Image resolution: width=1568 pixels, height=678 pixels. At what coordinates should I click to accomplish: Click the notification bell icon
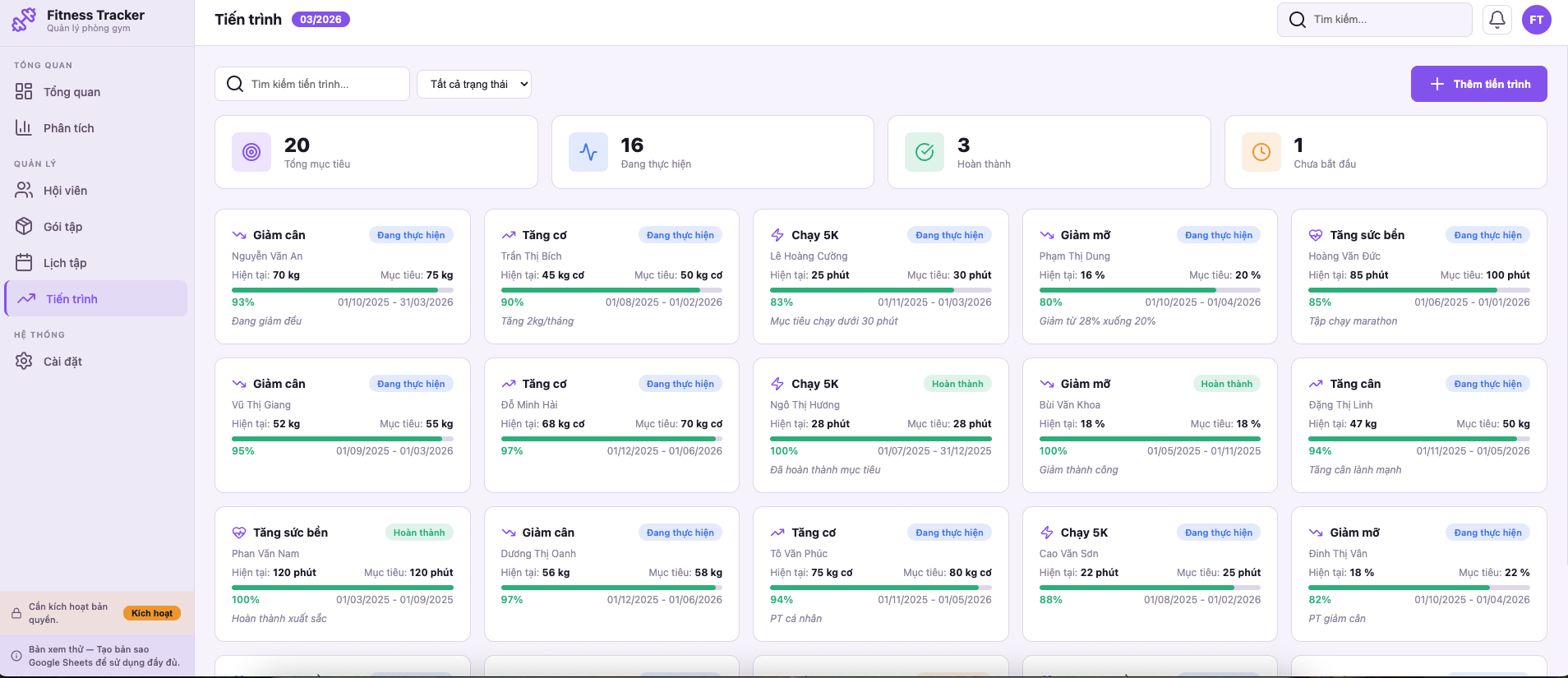[x=1497, y=20]
